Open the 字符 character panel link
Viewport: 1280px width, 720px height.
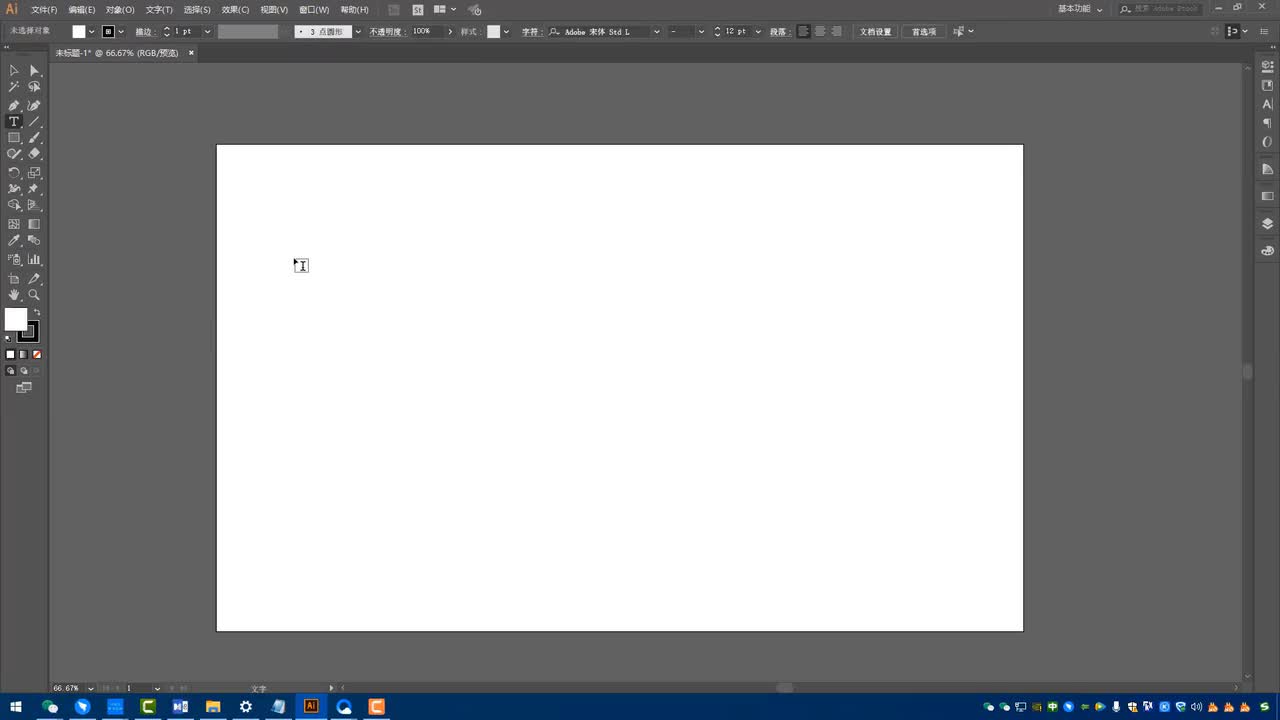point(531,32)
